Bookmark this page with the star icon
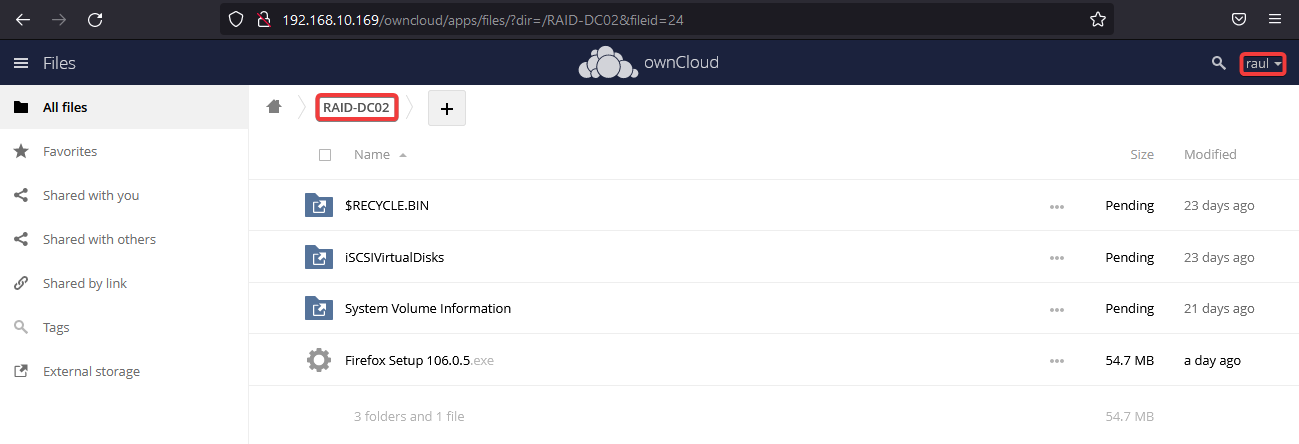This screenshot has height=444, width=1299. click(x=1097, y=19)
